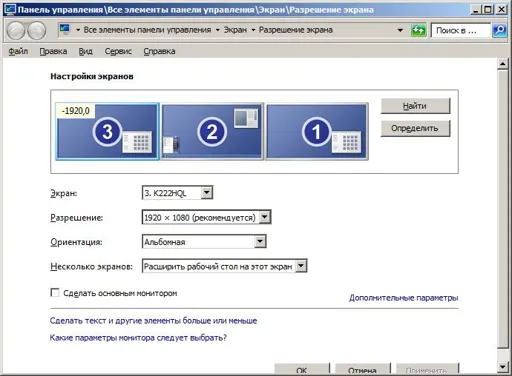Image resolution: width=512 pixels, height=376 pixels.
Task: Click the scrollbar up arrow
Action: point(503,63)
